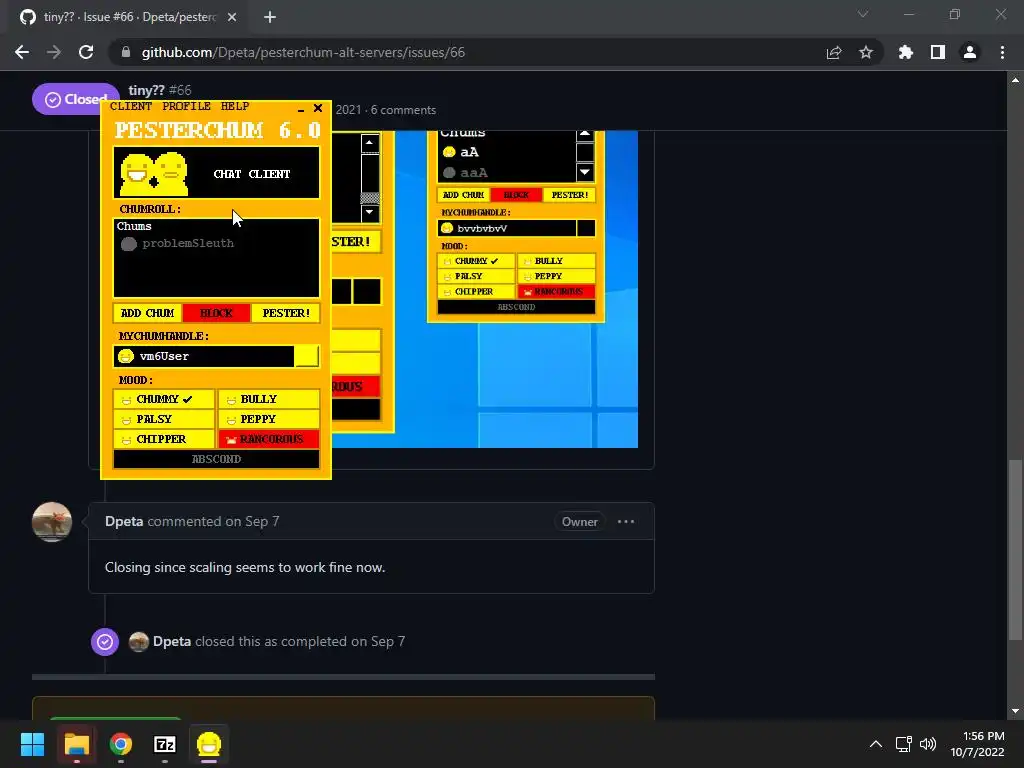Close the Pesterchum window
The height and width of the screenshot is (768, 1024).
[x=318, y=108]
